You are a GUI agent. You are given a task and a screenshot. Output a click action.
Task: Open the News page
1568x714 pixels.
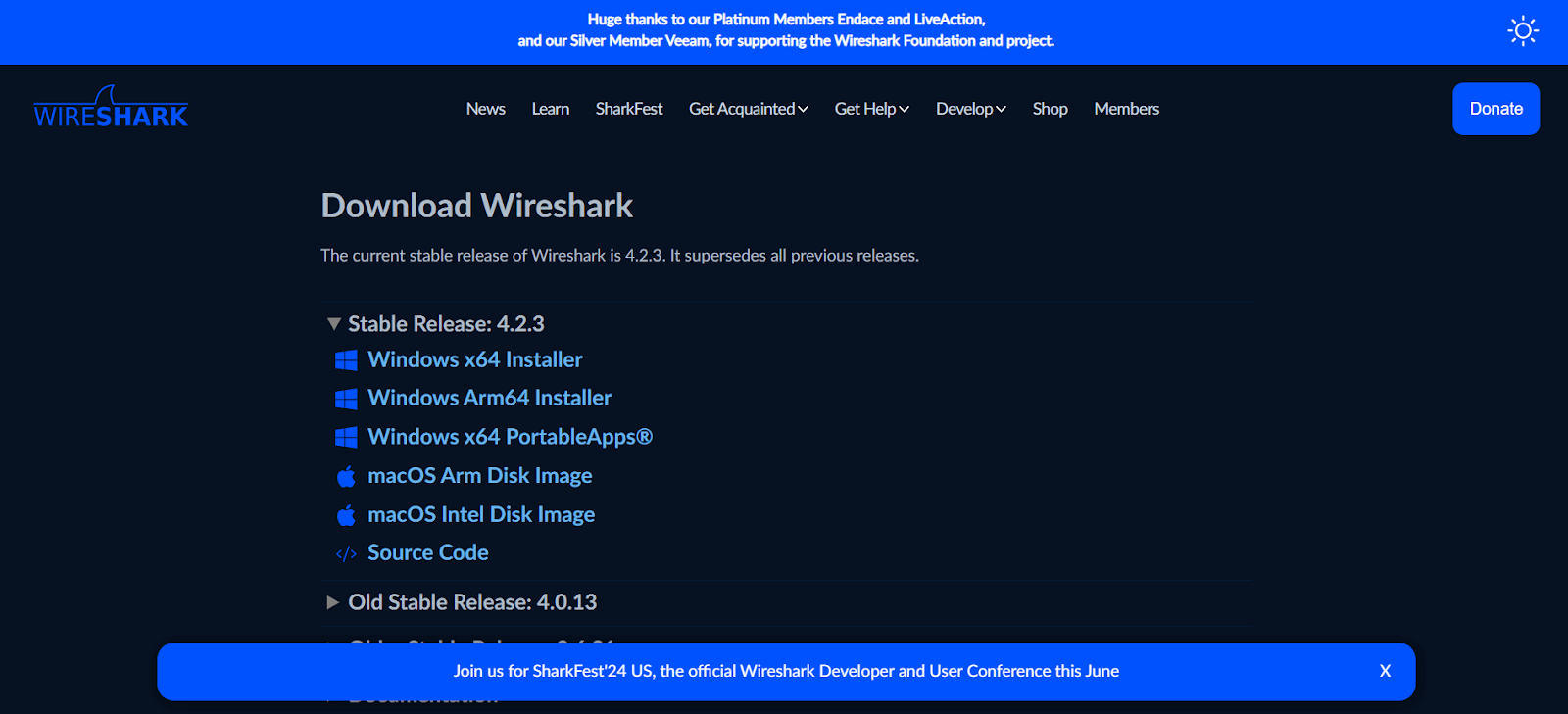pos(486,109)
